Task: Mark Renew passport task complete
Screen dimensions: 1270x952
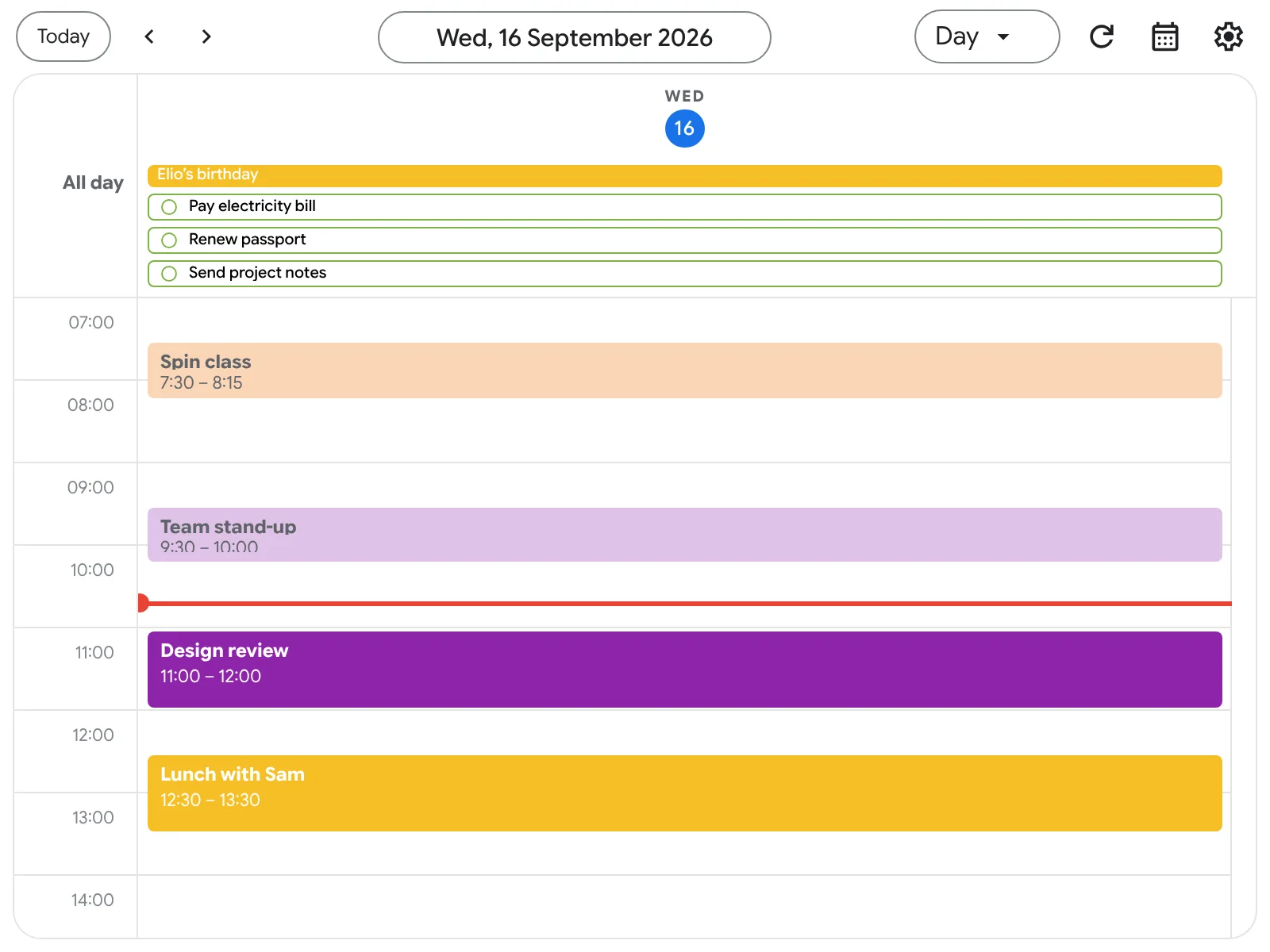Action: [x=169, y=240]
